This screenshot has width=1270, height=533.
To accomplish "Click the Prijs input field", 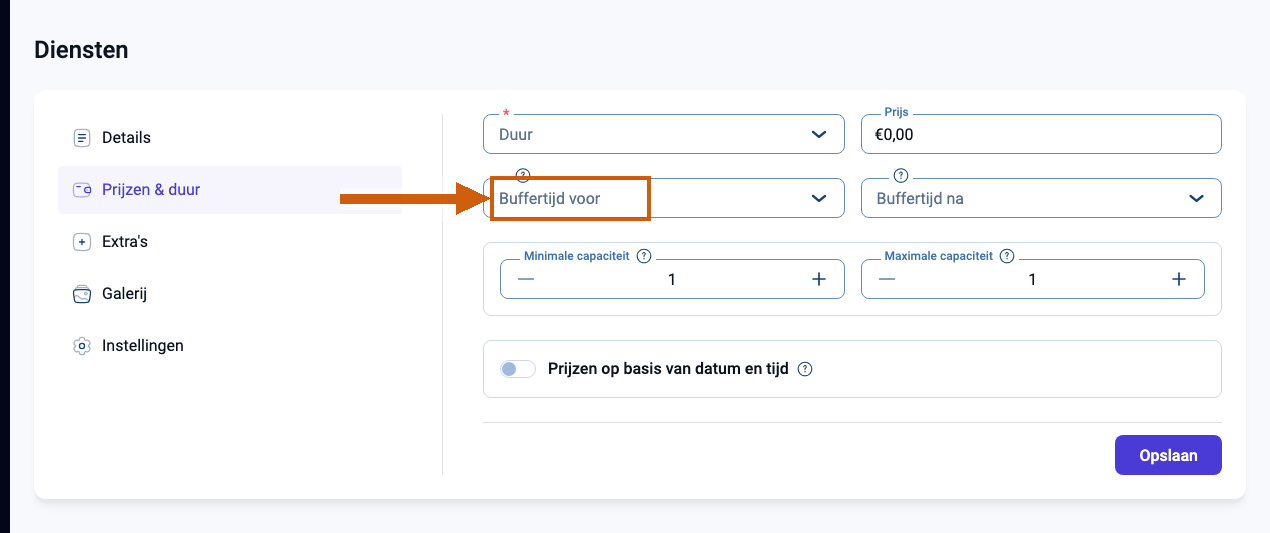I will click(x=1041, y=134).
